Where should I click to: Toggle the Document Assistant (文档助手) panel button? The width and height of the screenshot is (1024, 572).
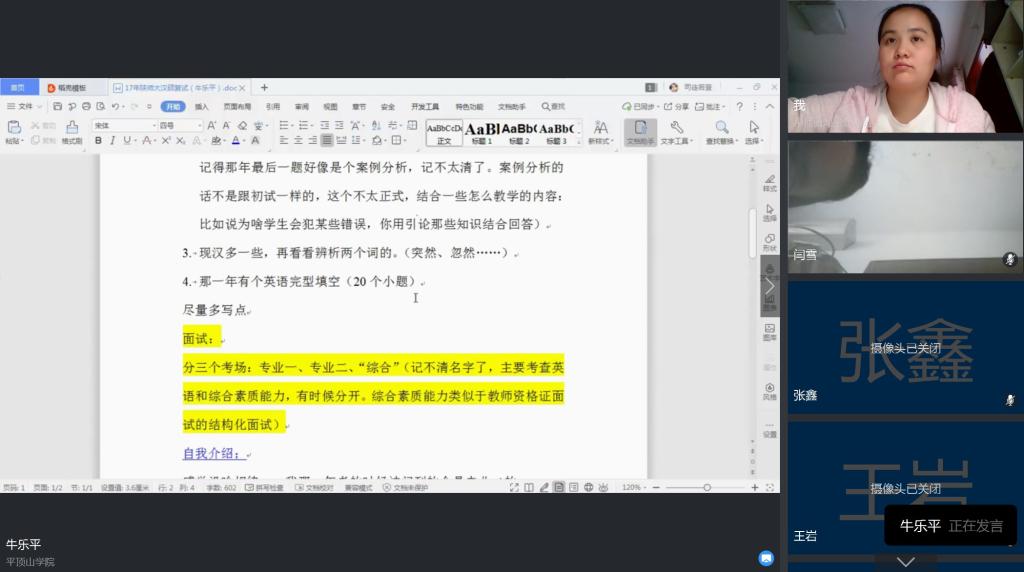tap(640, 131)
